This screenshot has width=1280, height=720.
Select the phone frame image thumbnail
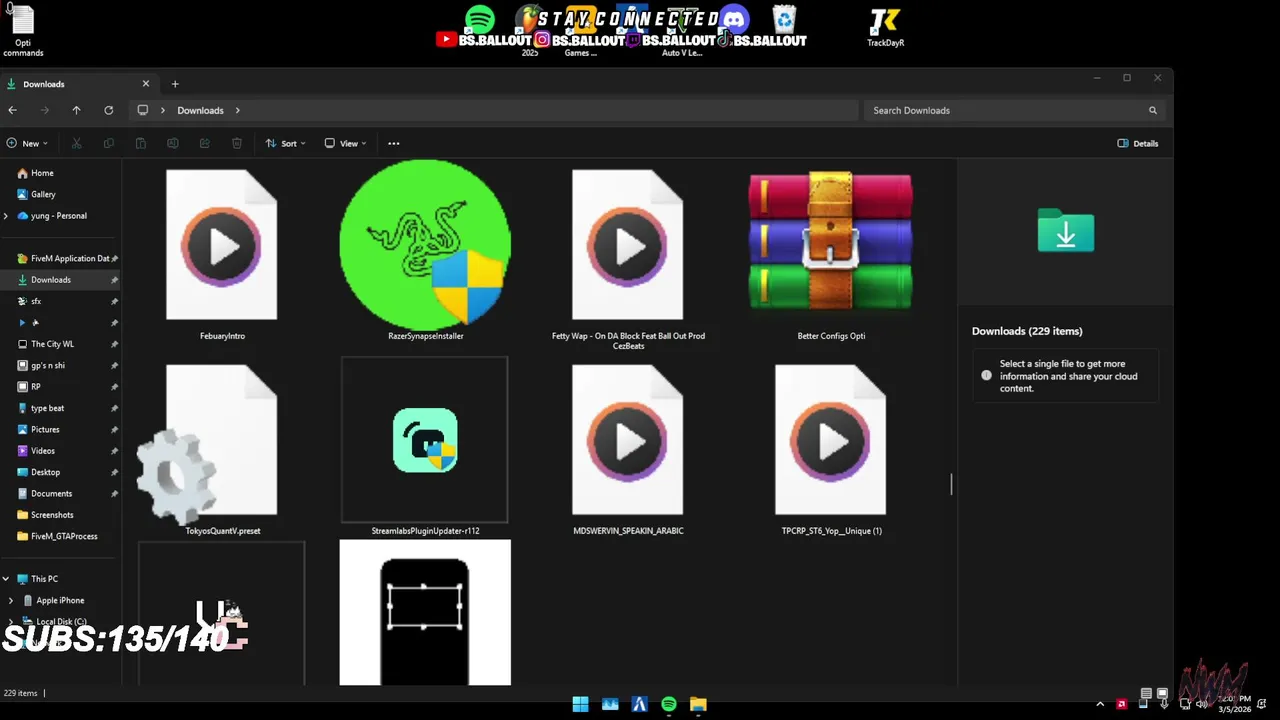click(x=425, y=613)
